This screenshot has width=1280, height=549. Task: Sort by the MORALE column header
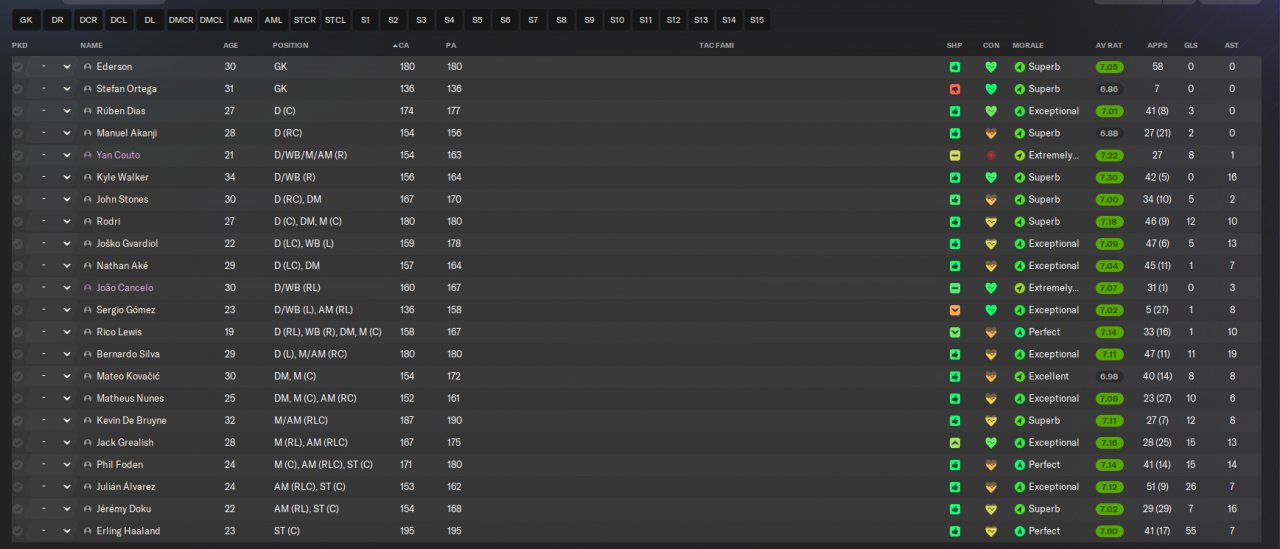coord(1028,46)
